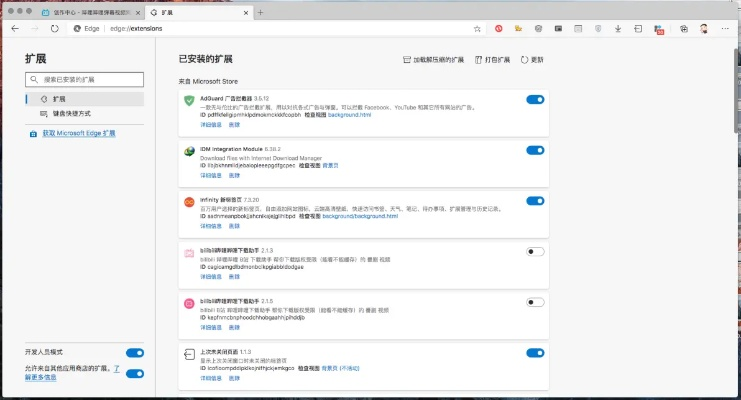Go back using the browser back arrow

coord(15,28)
